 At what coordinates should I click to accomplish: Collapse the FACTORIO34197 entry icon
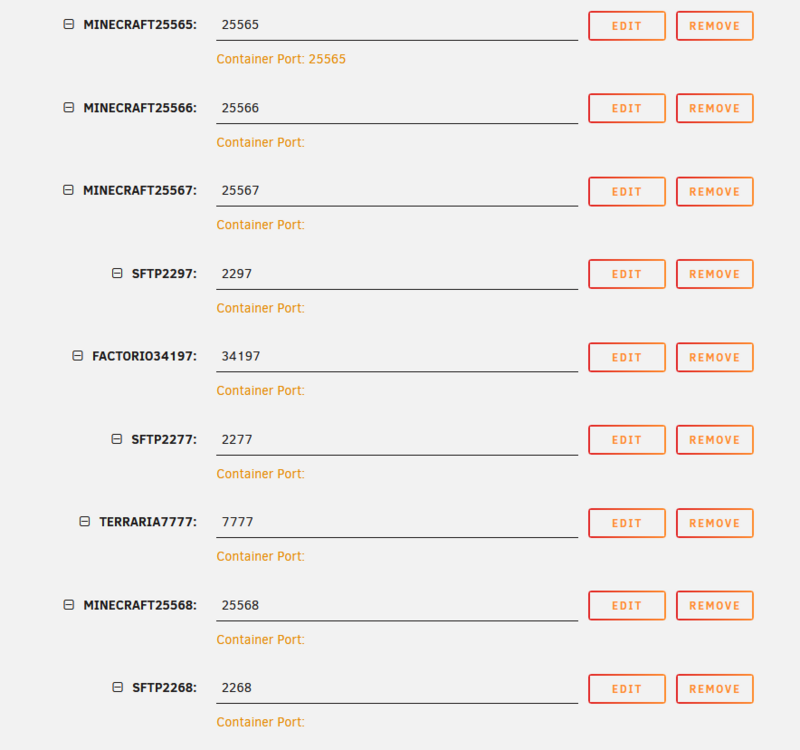click(x=78, y=355)
